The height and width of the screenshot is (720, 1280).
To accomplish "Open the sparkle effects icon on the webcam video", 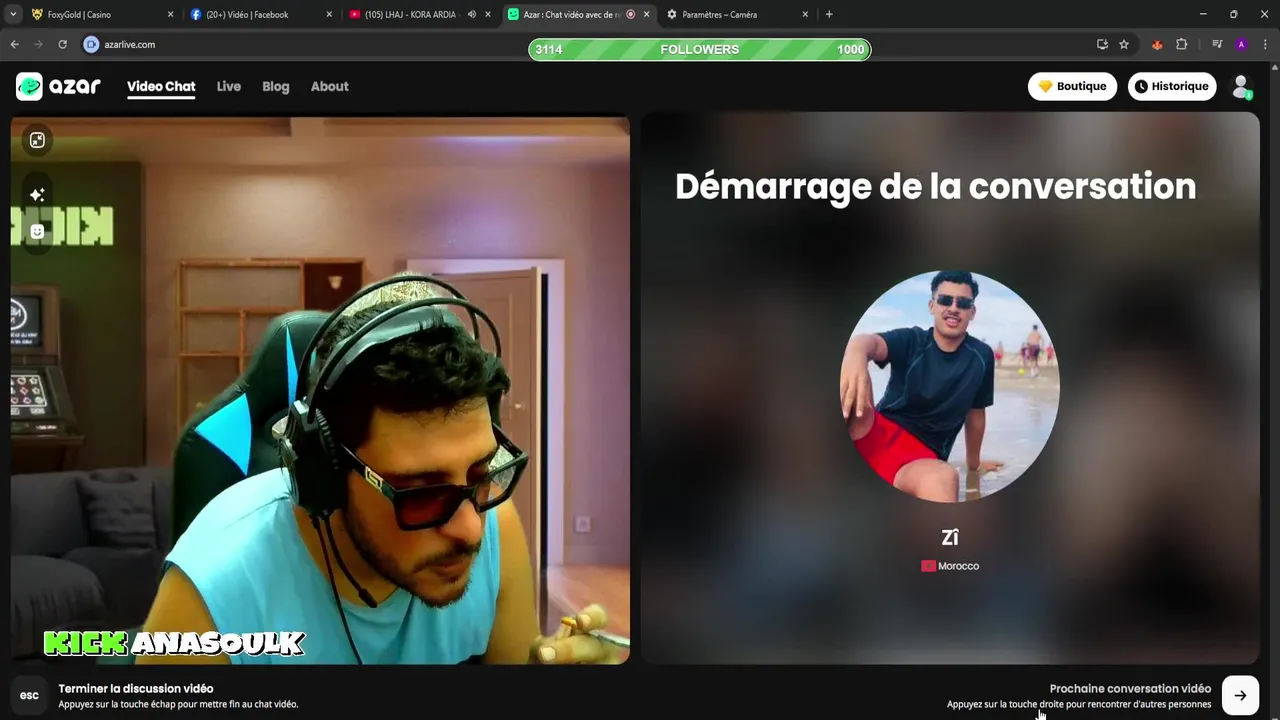I will pyautogui.click(x=37, y=194).
